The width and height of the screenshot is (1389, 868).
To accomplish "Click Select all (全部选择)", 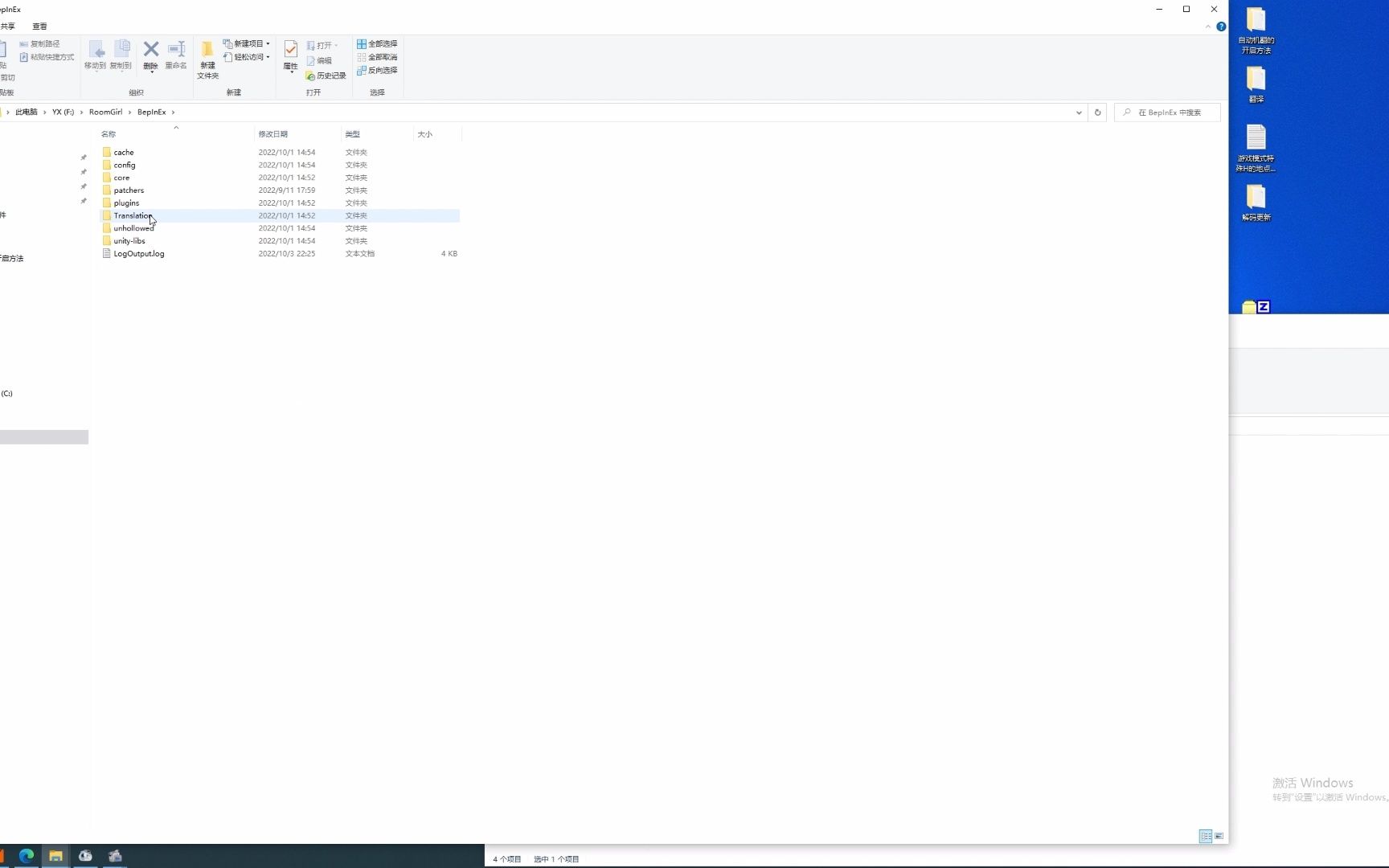I will (x=377, y=43).
